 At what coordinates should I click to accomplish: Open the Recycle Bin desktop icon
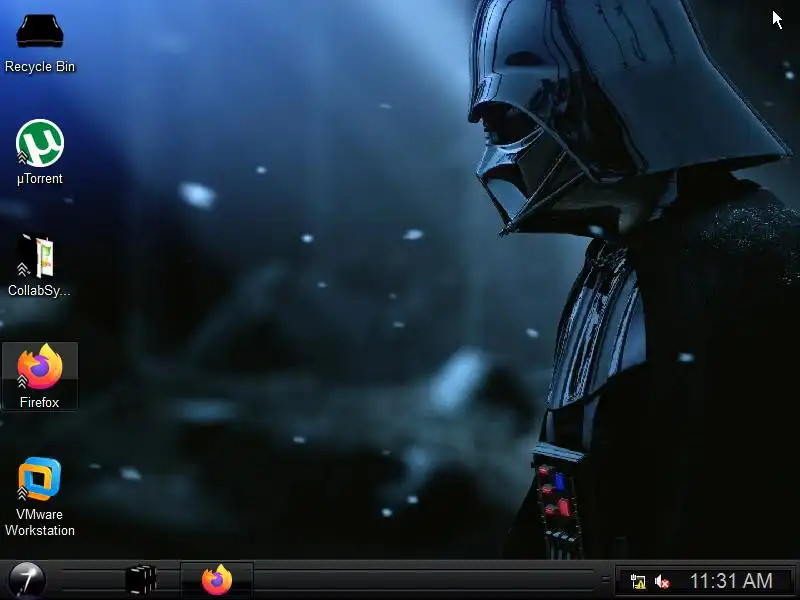[x=40, y=43]
